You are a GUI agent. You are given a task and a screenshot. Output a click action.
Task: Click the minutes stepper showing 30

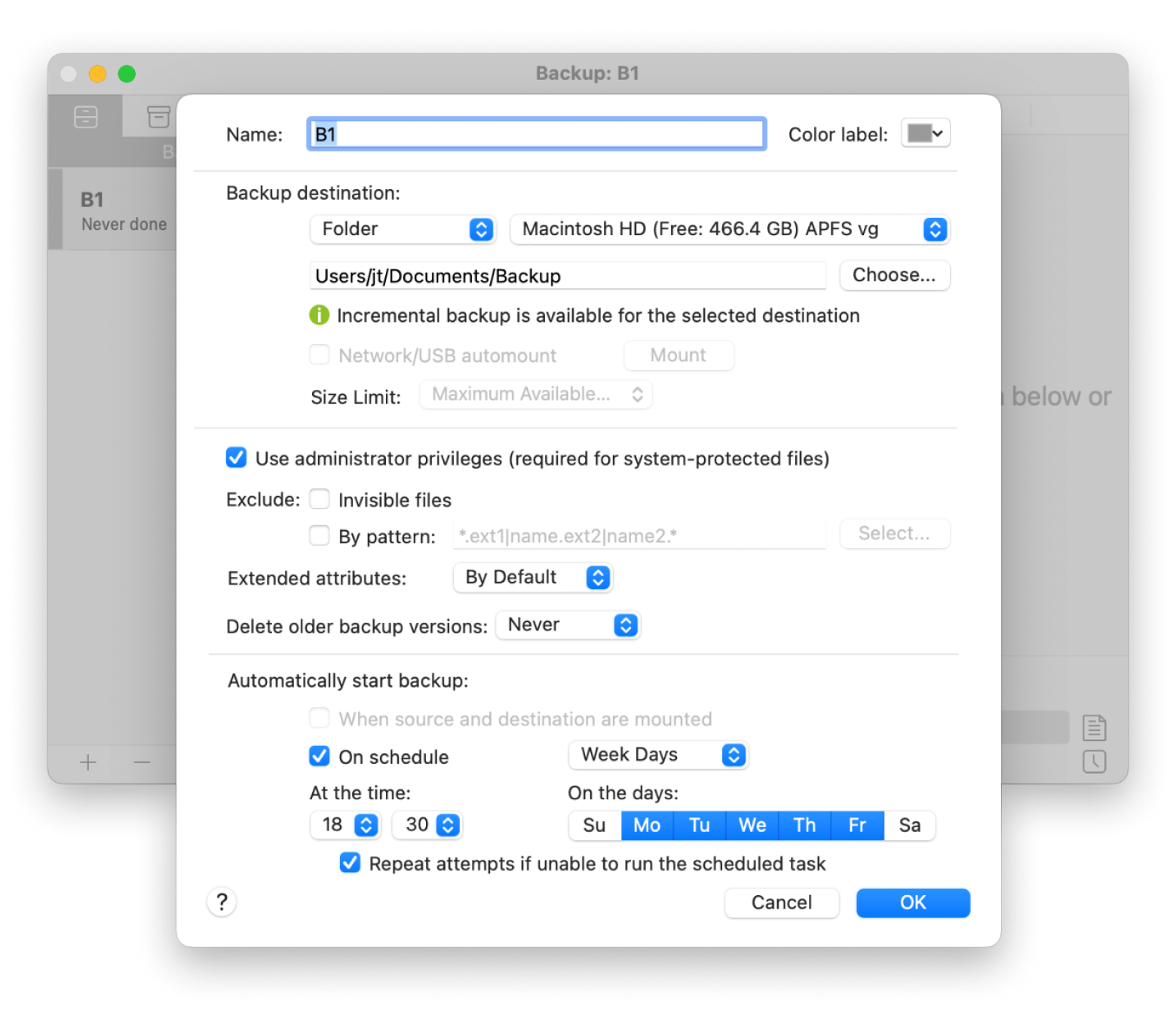pyautogui.click(x=427, y=825)
